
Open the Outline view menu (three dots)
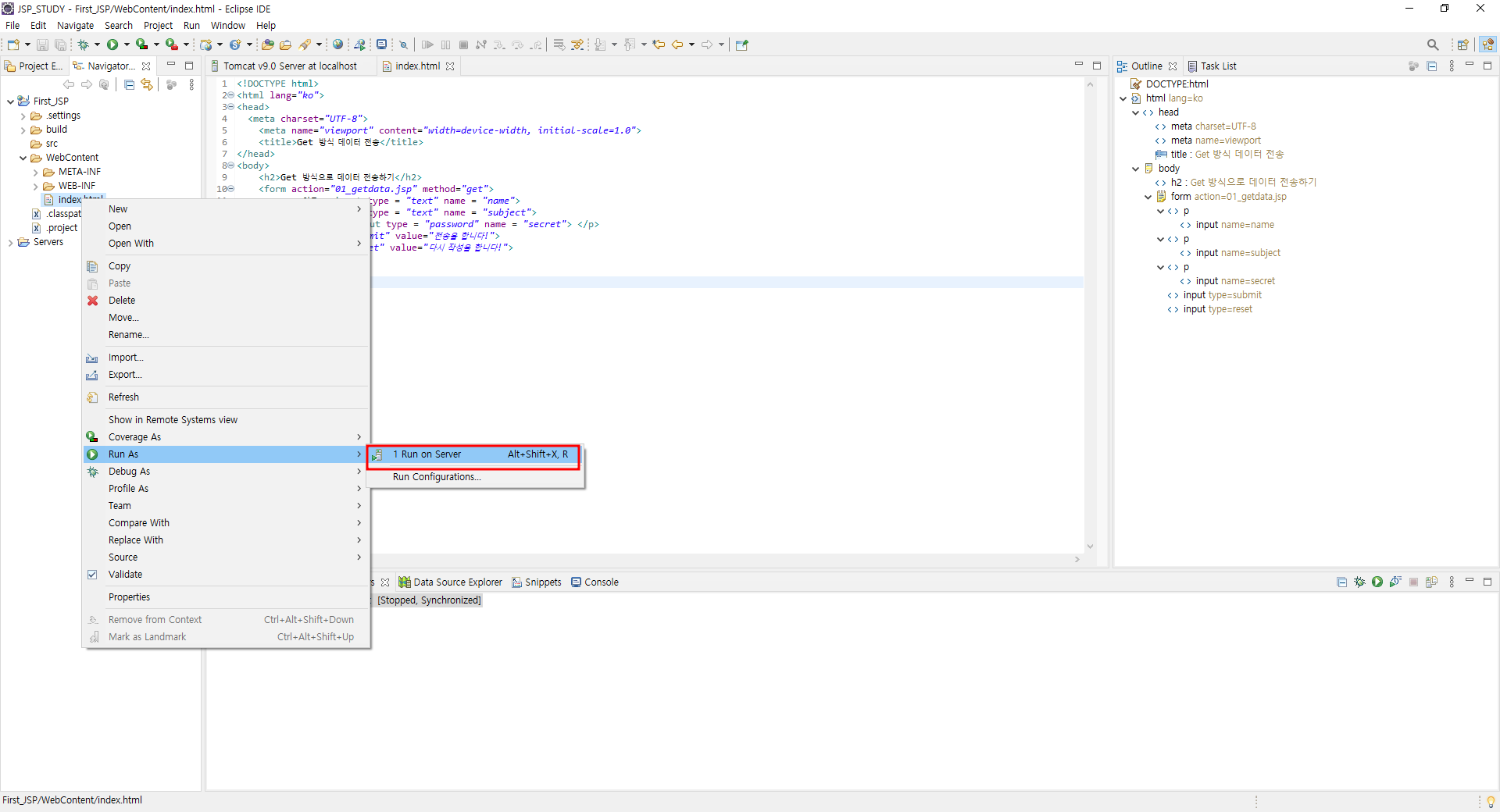1452,66
